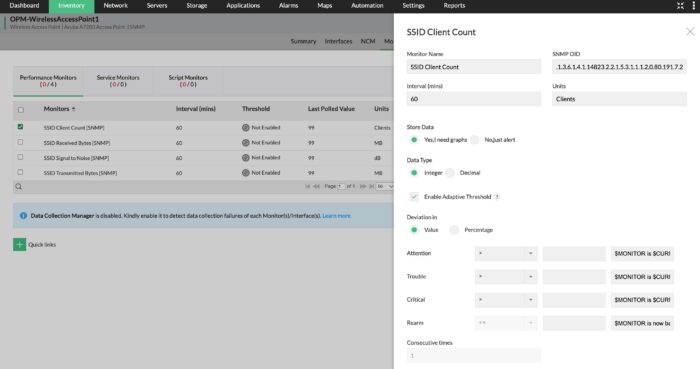Click the fullscreen expand icon in top bar
700x369 pixels.
(x=680, y=6)
